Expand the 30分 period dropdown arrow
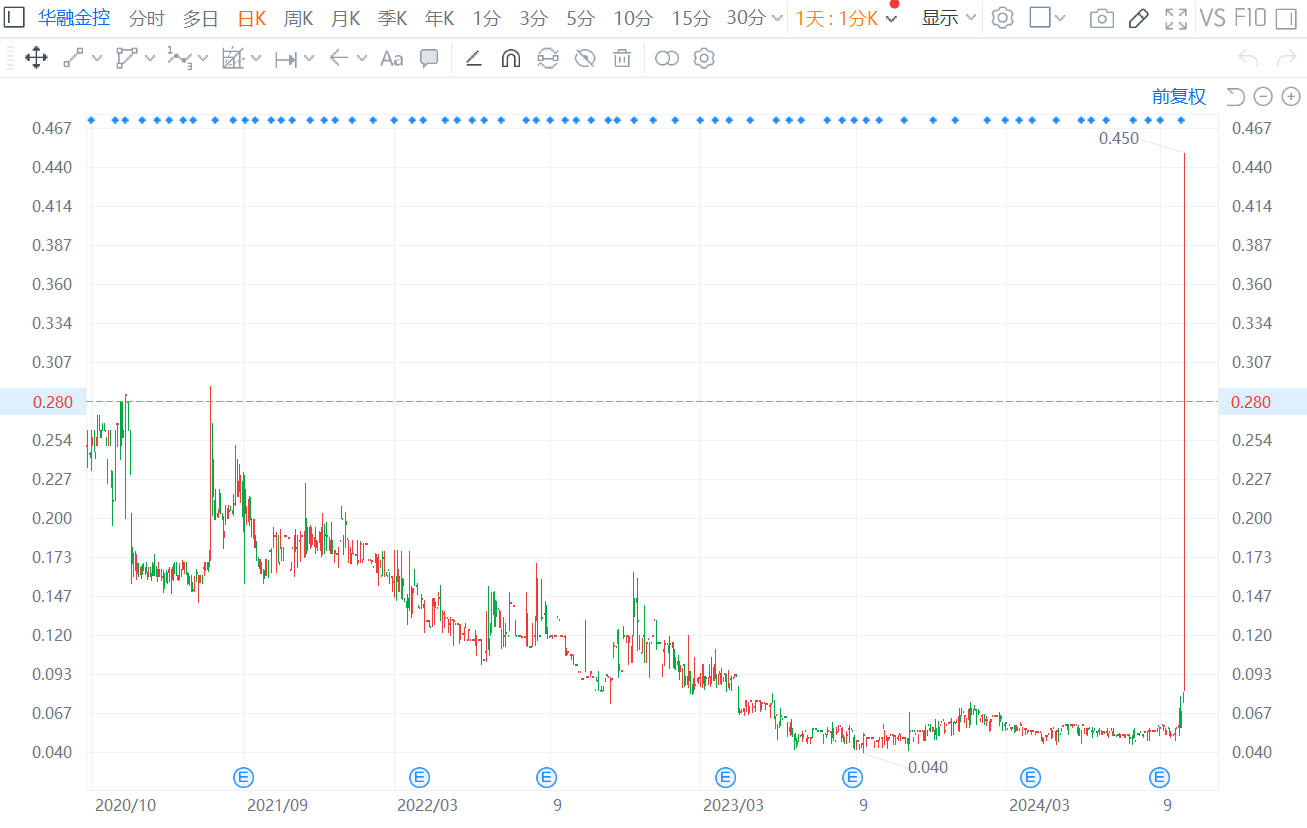Viewport: 1307px width, 828px height. click(778, 18)
